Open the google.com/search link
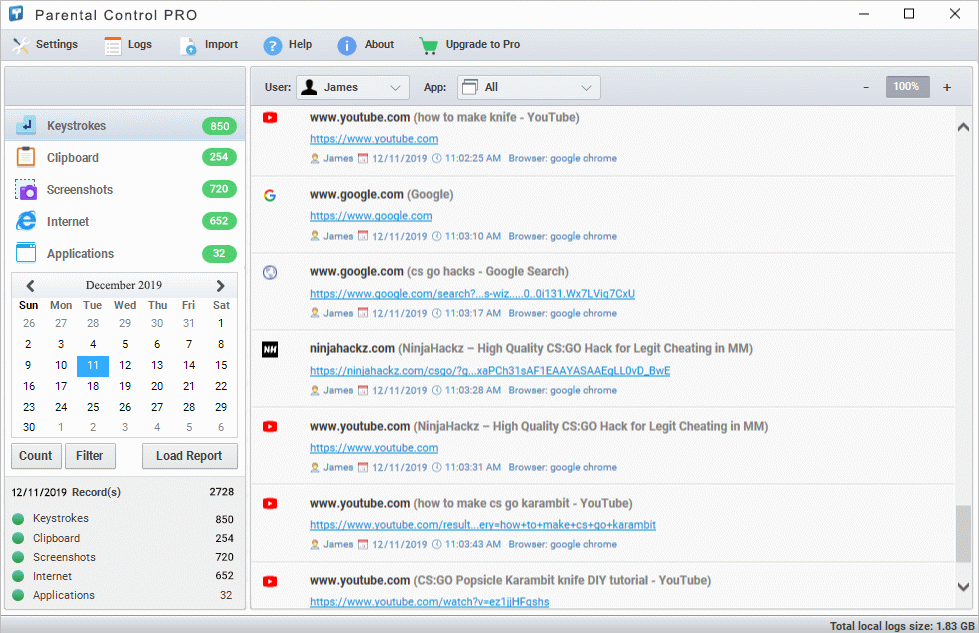This screenshot has width=979, height=633. tap(473, 293)
